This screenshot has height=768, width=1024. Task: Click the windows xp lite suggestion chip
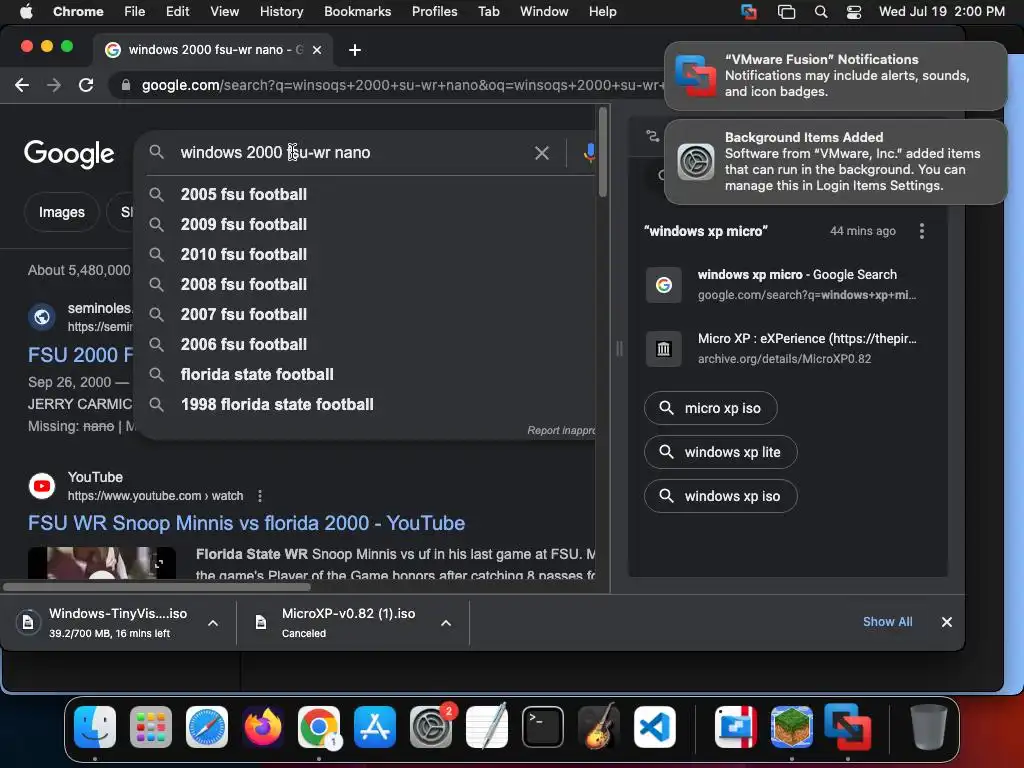[x=720, y=452]
